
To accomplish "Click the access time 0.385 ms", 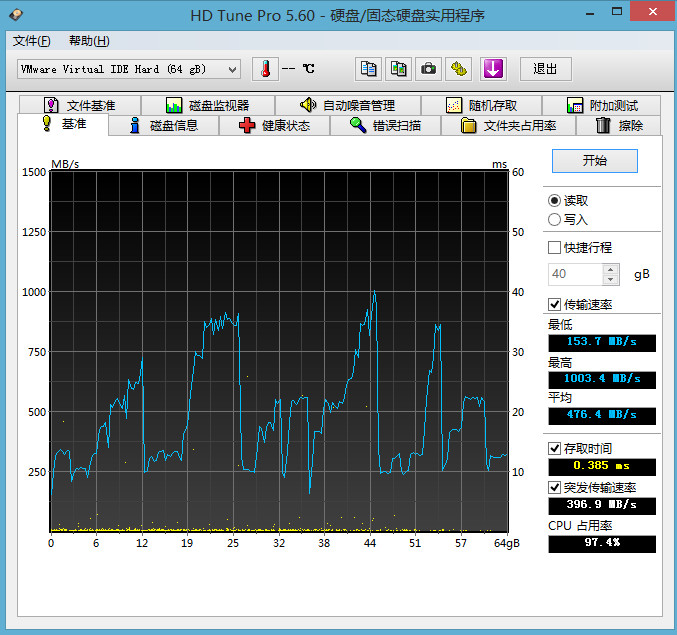I will [x=602, y=466].
